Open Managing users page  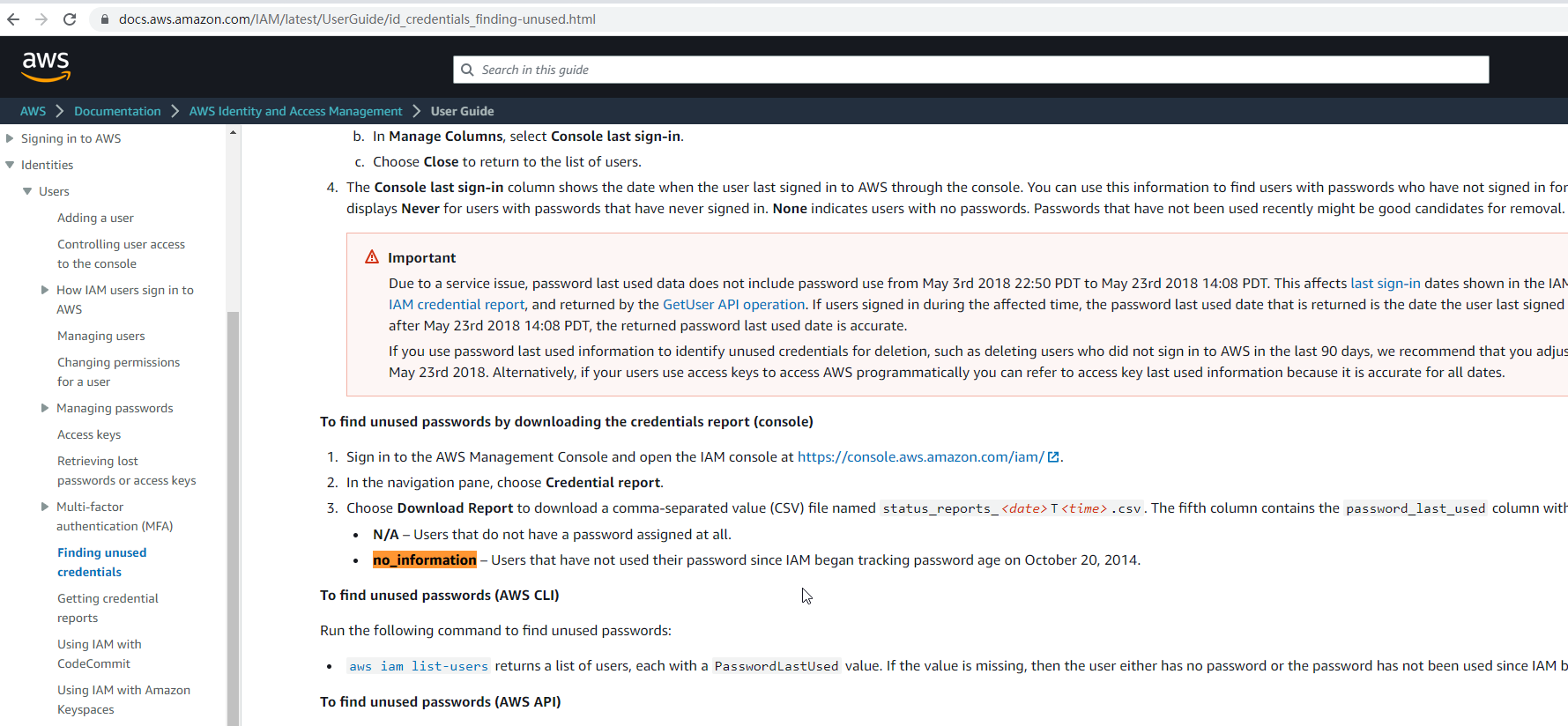[x=101, y=336]
